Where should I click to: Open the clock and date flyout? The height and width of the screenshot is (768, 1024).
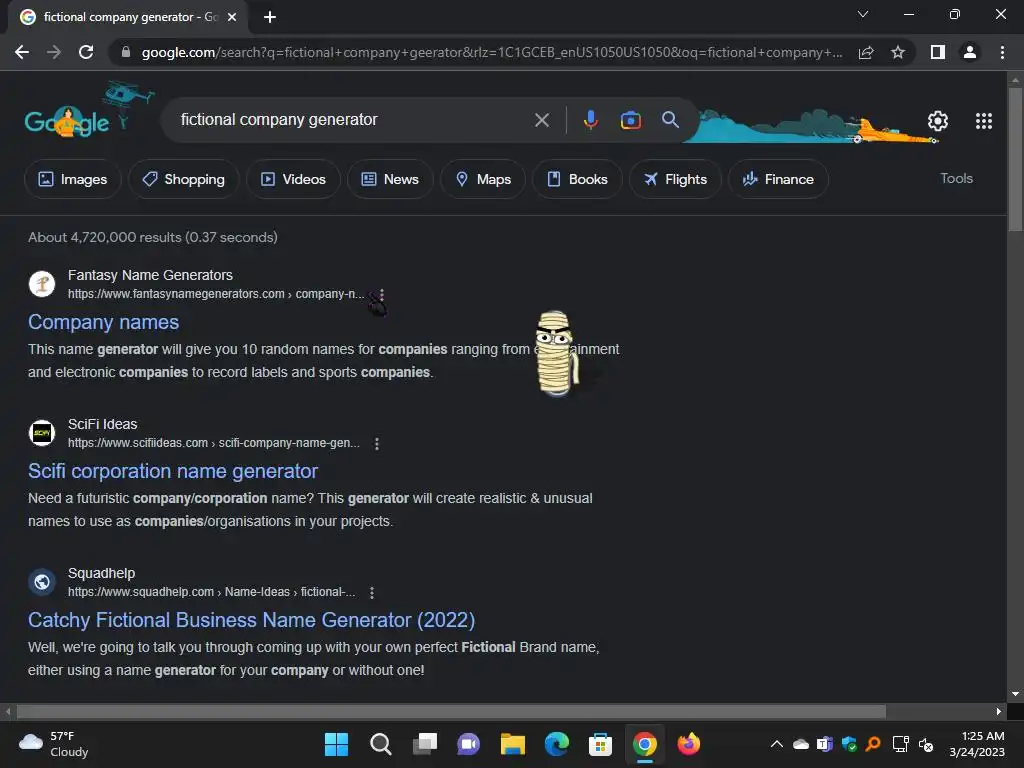[x=977, y=744]
